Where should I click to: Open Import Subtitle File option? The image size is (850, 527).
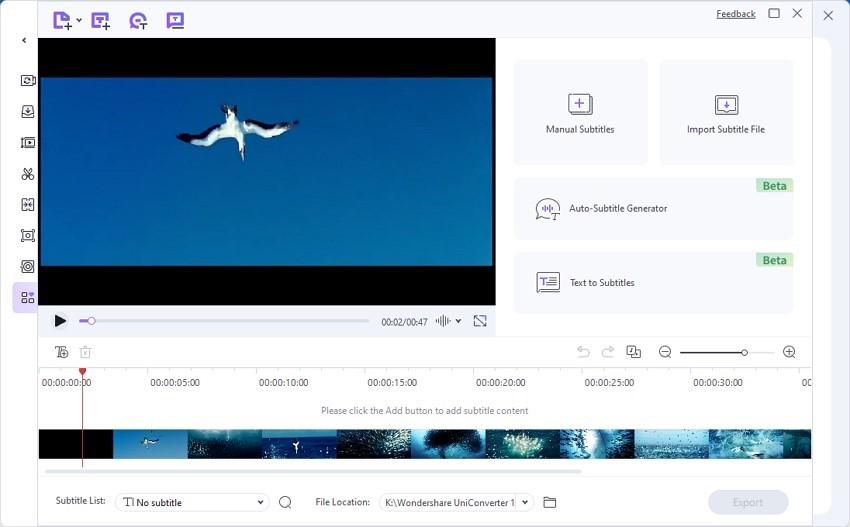coord(725,112)
